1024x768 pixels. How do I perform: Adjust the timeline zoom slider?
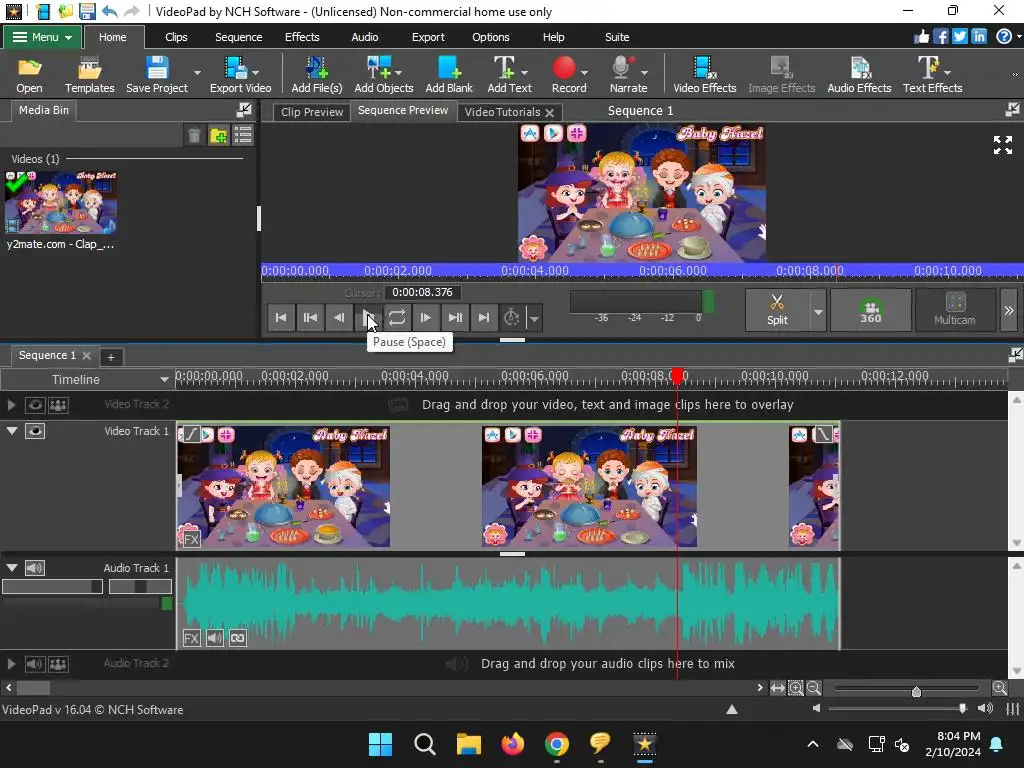916,691
